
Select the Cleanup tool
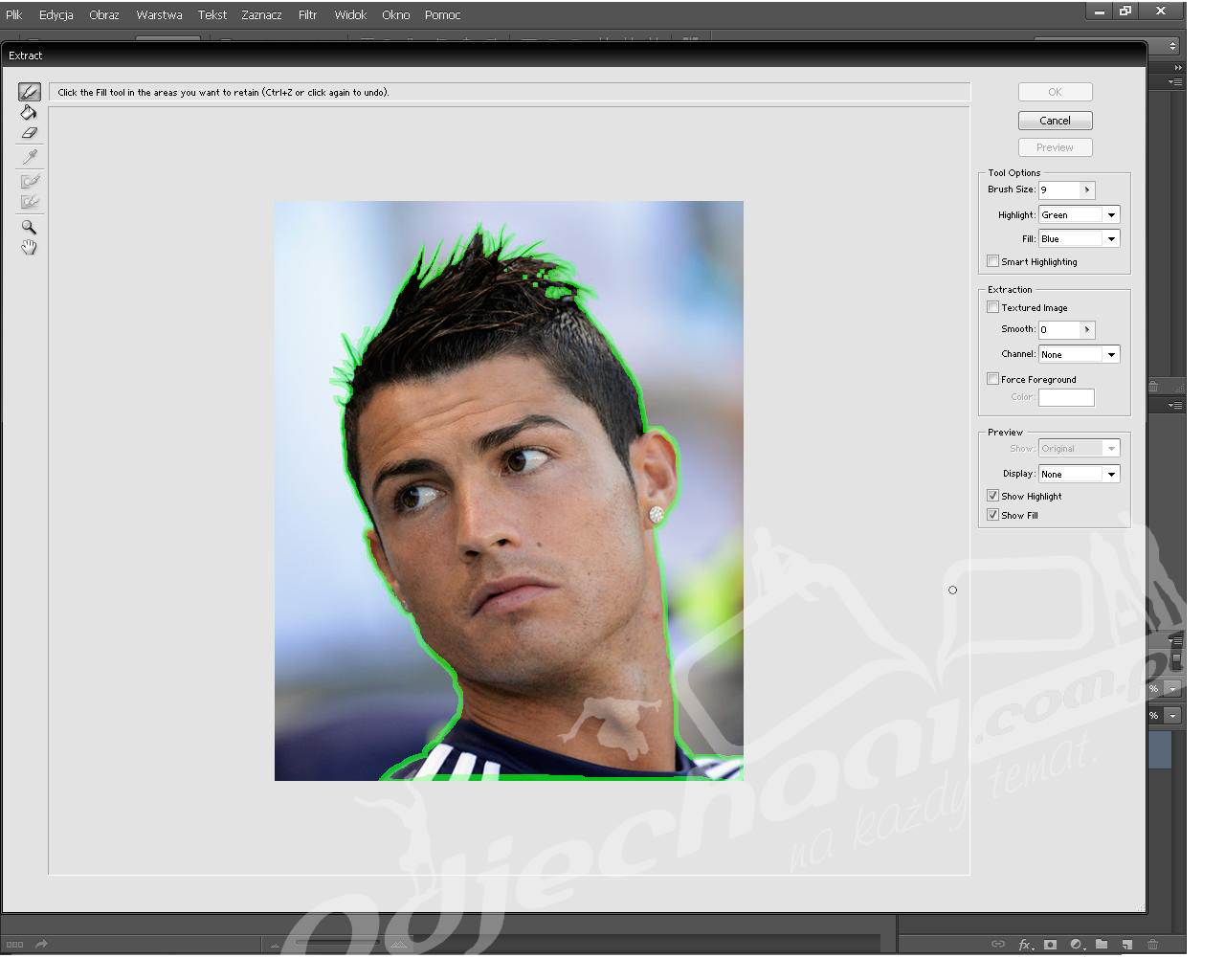pyautogui.click(x=29, y=181)
